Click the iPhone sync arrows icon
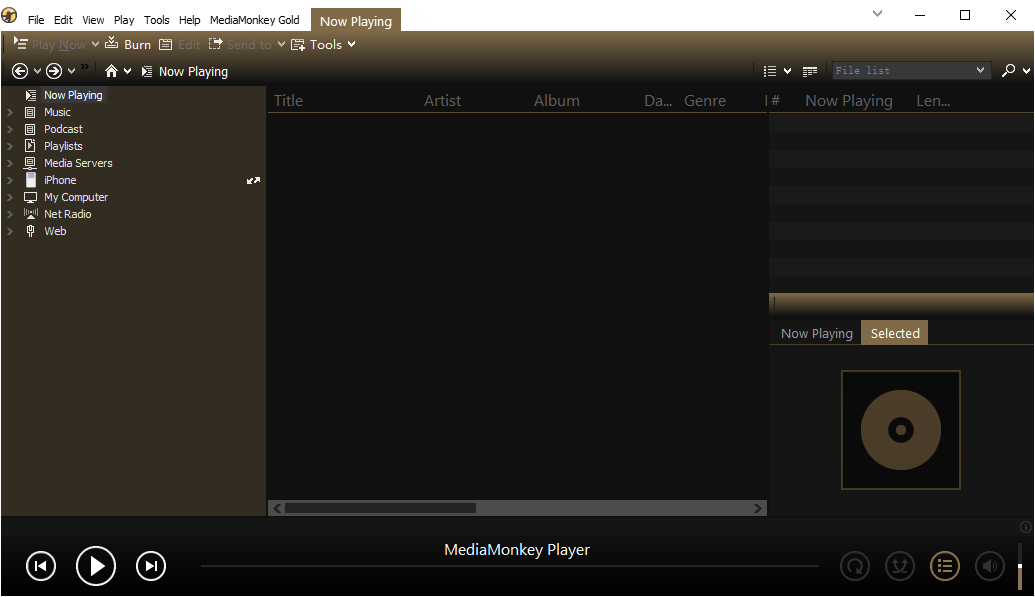Image resolution: width=1035 pixels, height=597 pixels. (253, 180)
